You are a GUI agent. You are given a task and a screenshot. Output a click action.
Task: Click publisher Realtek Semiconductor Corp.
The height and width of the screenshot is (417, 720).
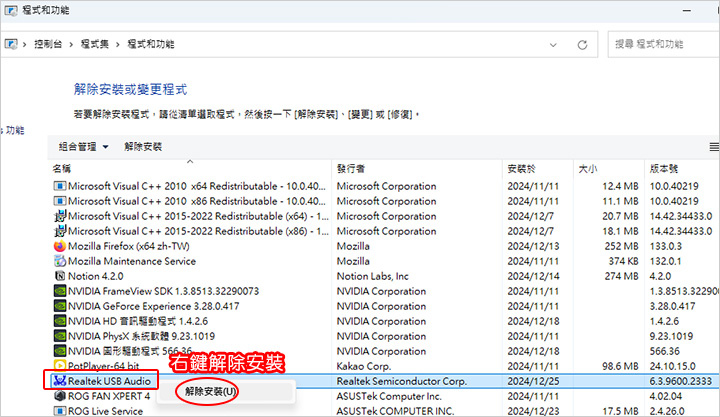[401, 381]
